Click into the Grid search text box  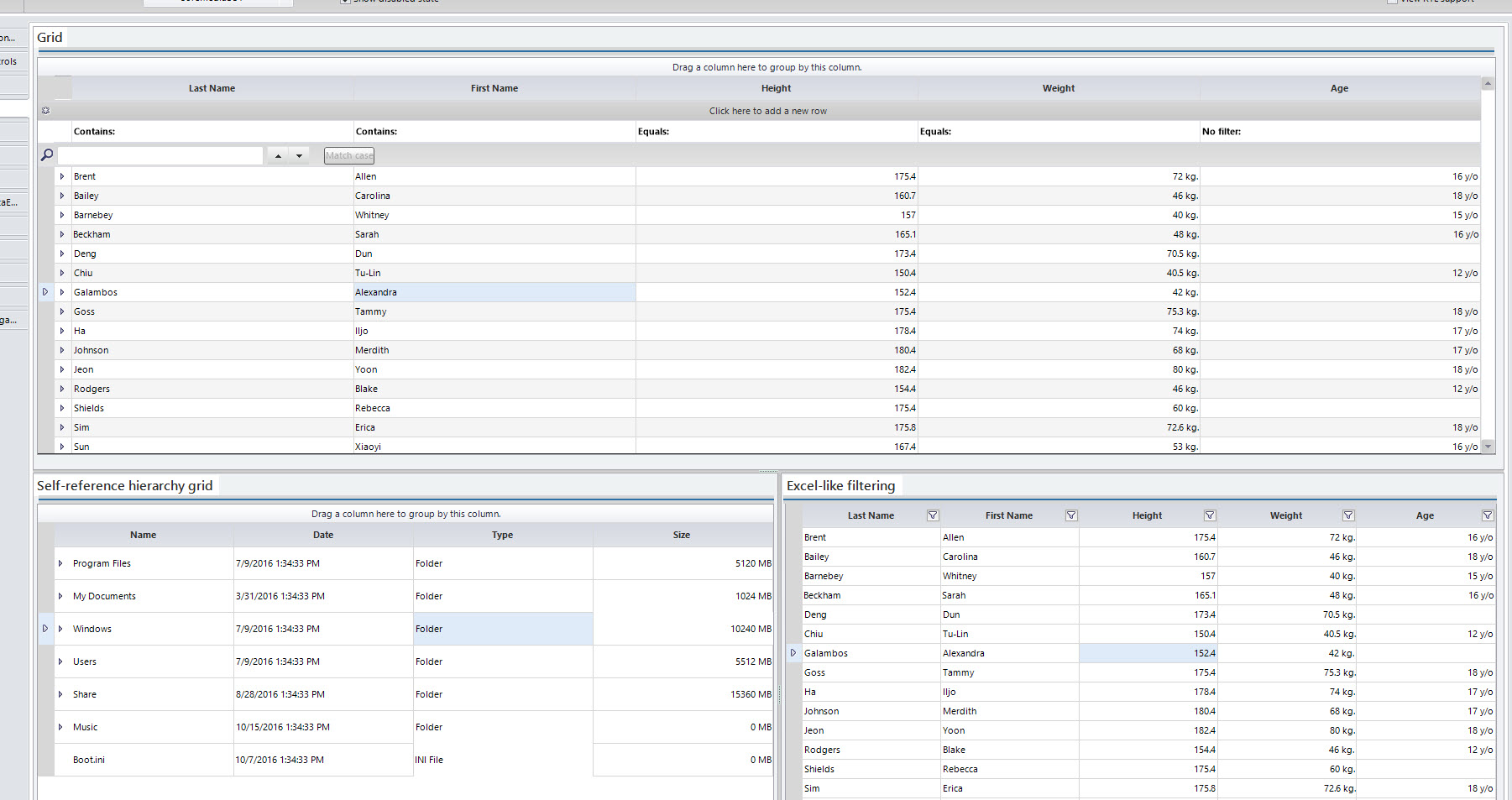point(160,155)
